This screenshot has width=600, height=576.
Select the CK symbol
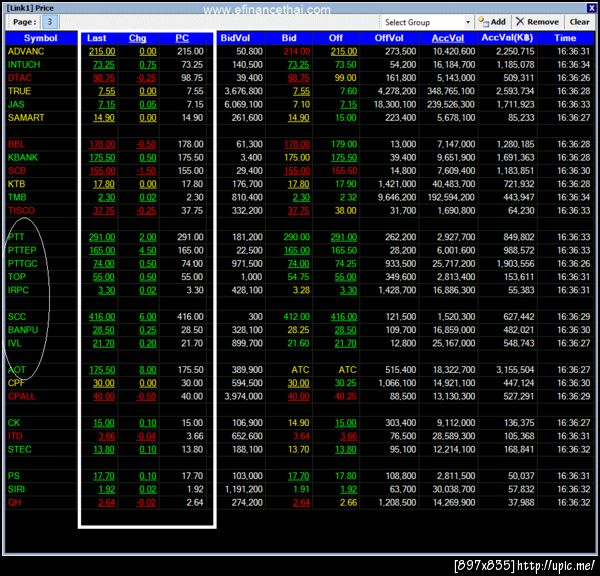pyautogui.click(x=14, y=423)
